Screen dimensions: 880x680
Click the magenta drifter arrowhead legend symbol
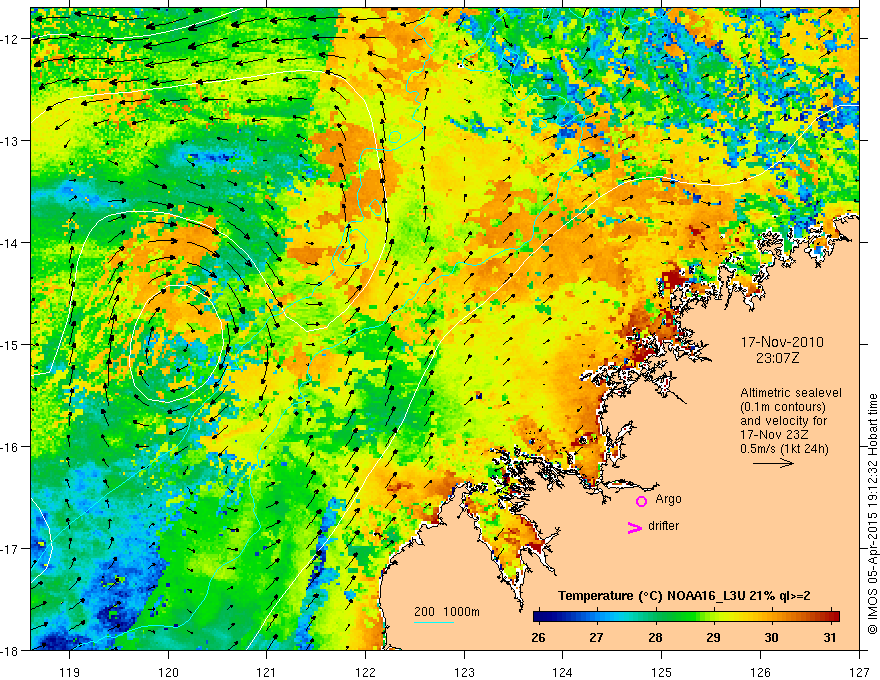[635, 528]
